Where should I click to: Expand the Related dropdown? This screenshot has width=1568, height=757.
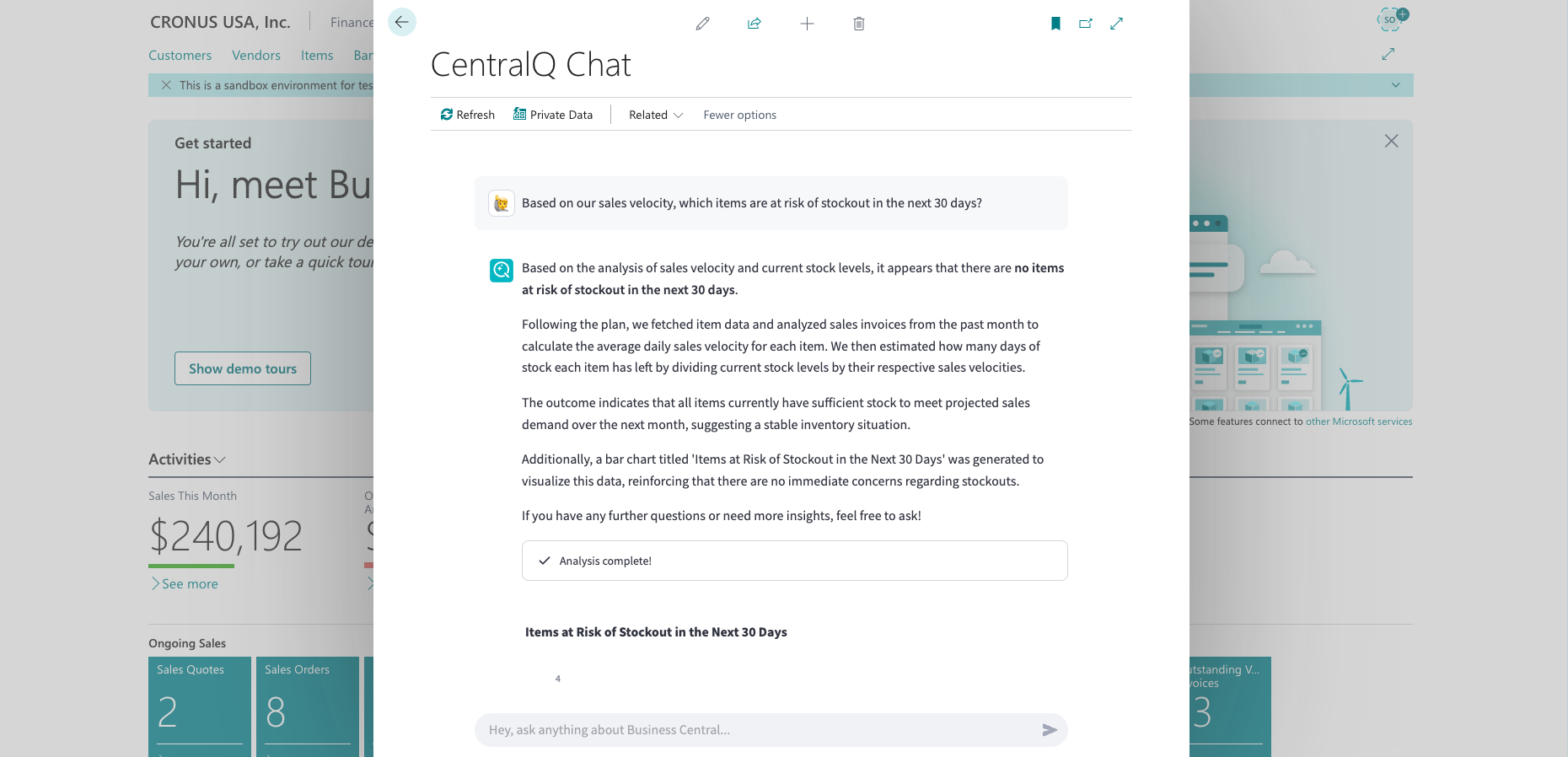pos(656,115)
